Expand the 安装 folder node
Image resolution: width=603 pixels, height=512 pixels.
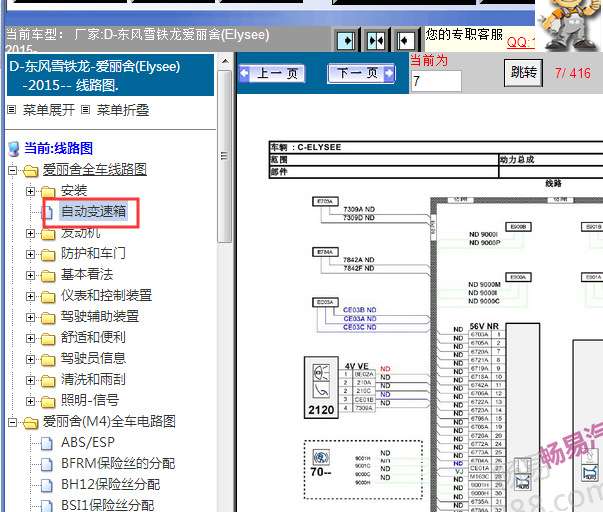point(30,191)
